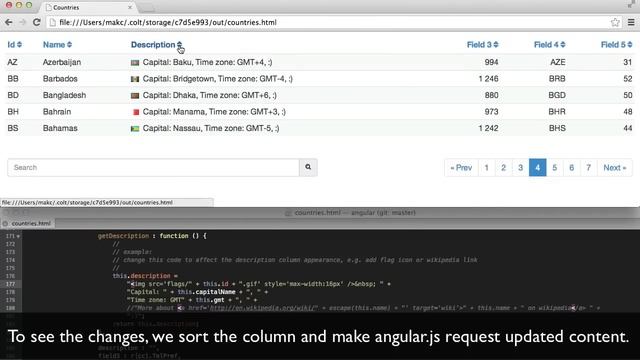Click the BGD code cell
640x360 pixels.
[557, 95]
